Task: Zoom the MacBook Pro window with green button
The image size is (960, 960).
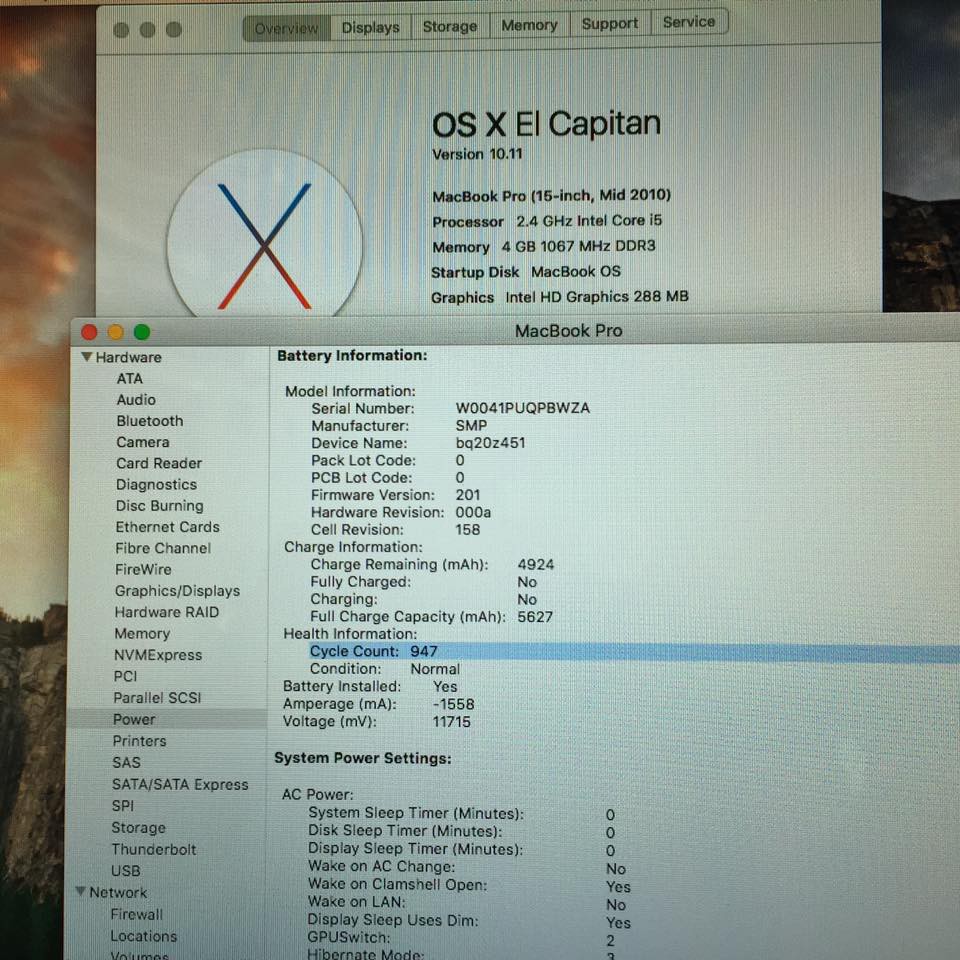Action: pos(142,332)
